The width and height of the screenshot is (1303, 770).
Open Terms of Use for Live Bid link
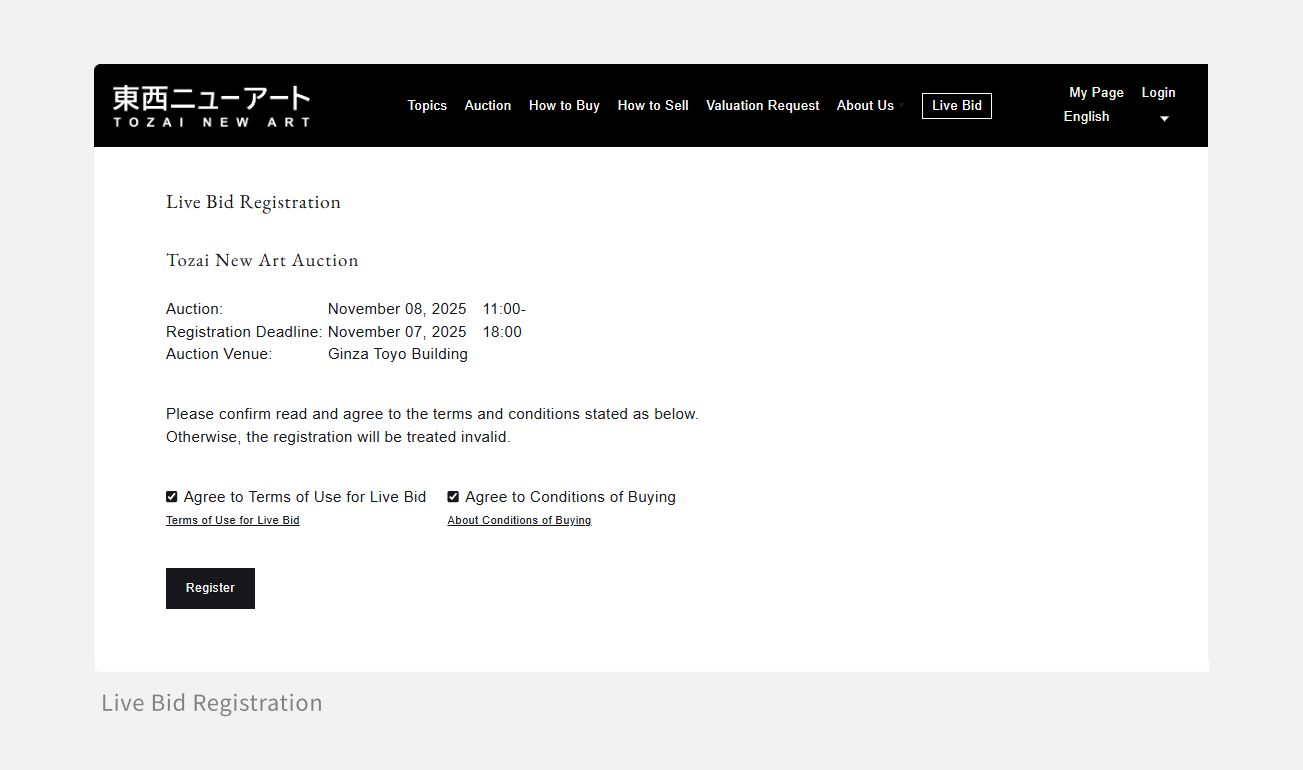pos(233,521)
